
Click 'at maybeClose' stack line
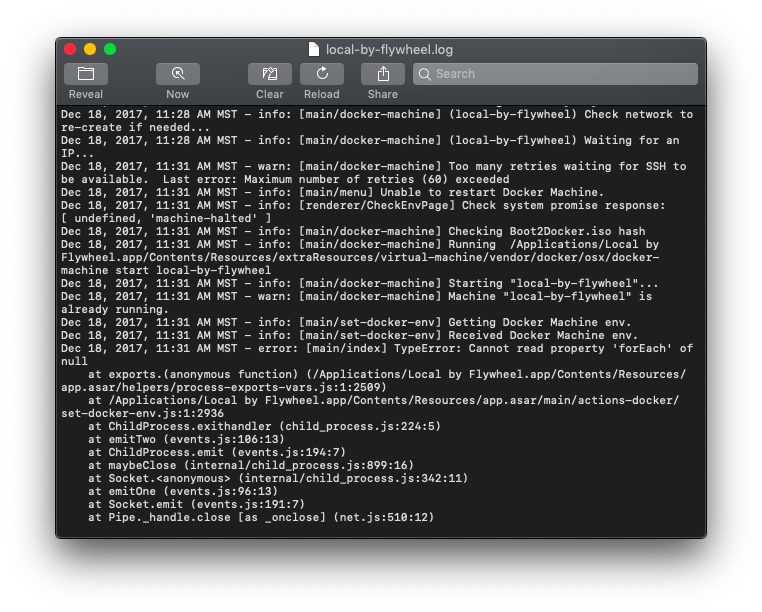(251, 466)
